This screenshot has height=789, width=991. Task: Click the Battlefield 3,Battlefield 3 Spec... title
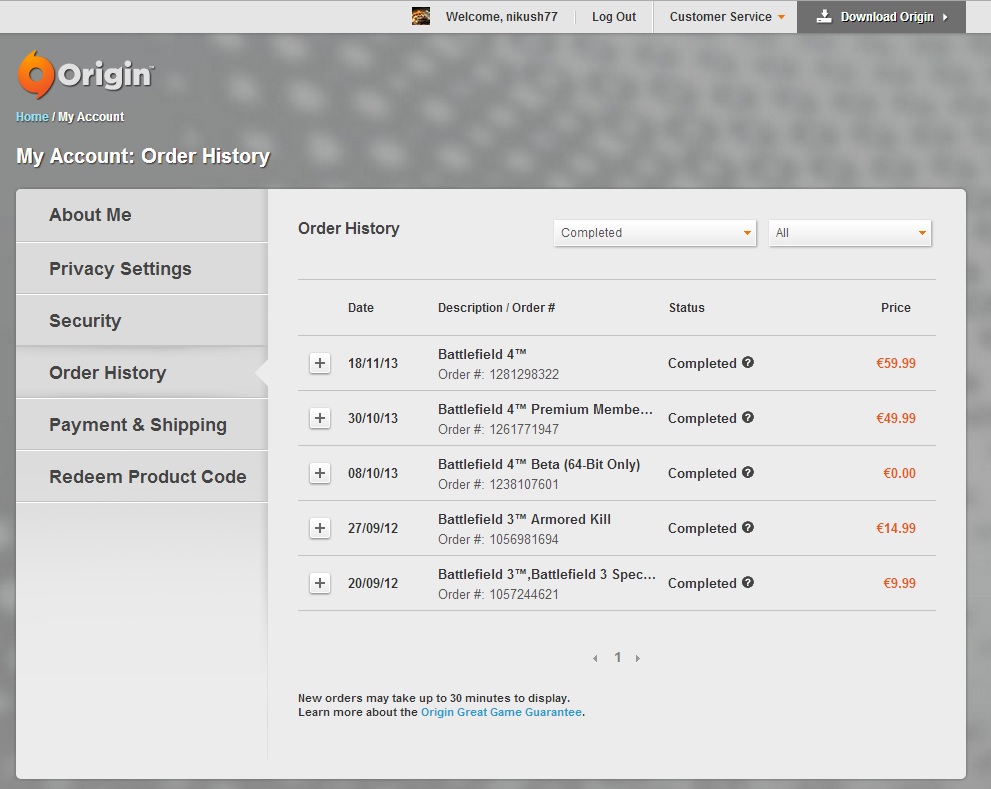[547, 575]
